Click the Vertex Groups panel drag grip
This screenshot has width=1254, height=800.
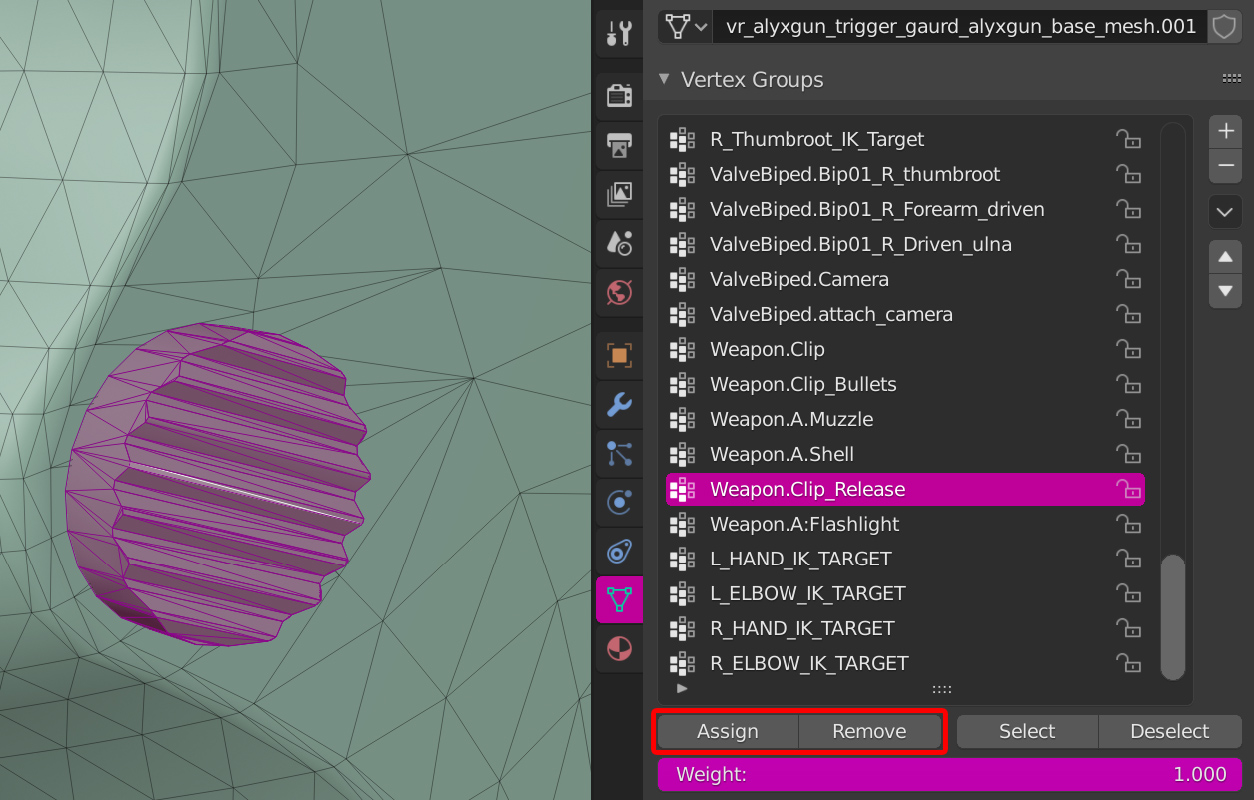tap(1232, 79)
